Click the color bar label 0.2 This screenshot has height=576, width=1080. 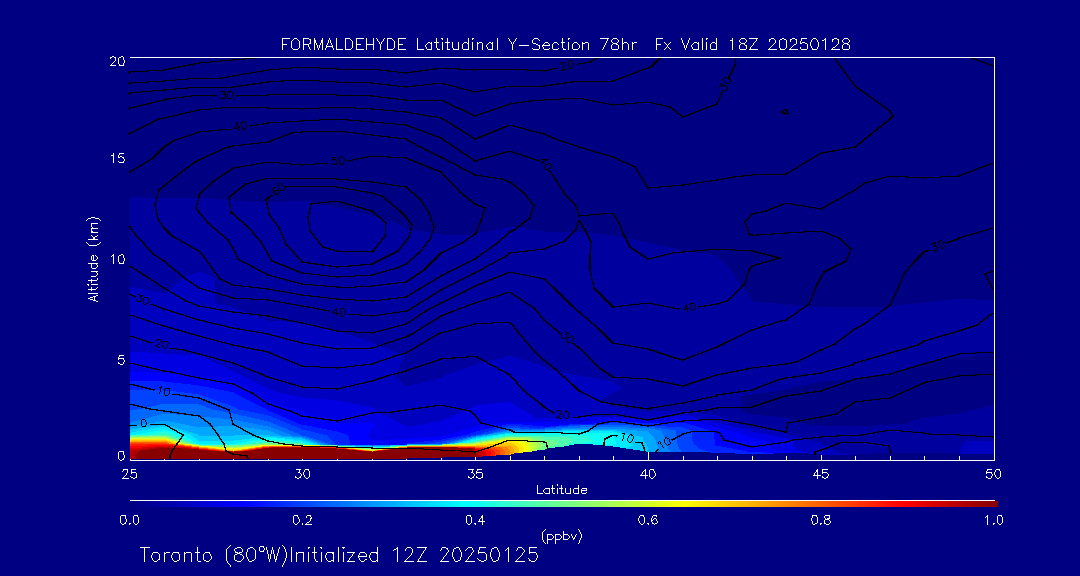pyautogui.click(x=302, y=520)
